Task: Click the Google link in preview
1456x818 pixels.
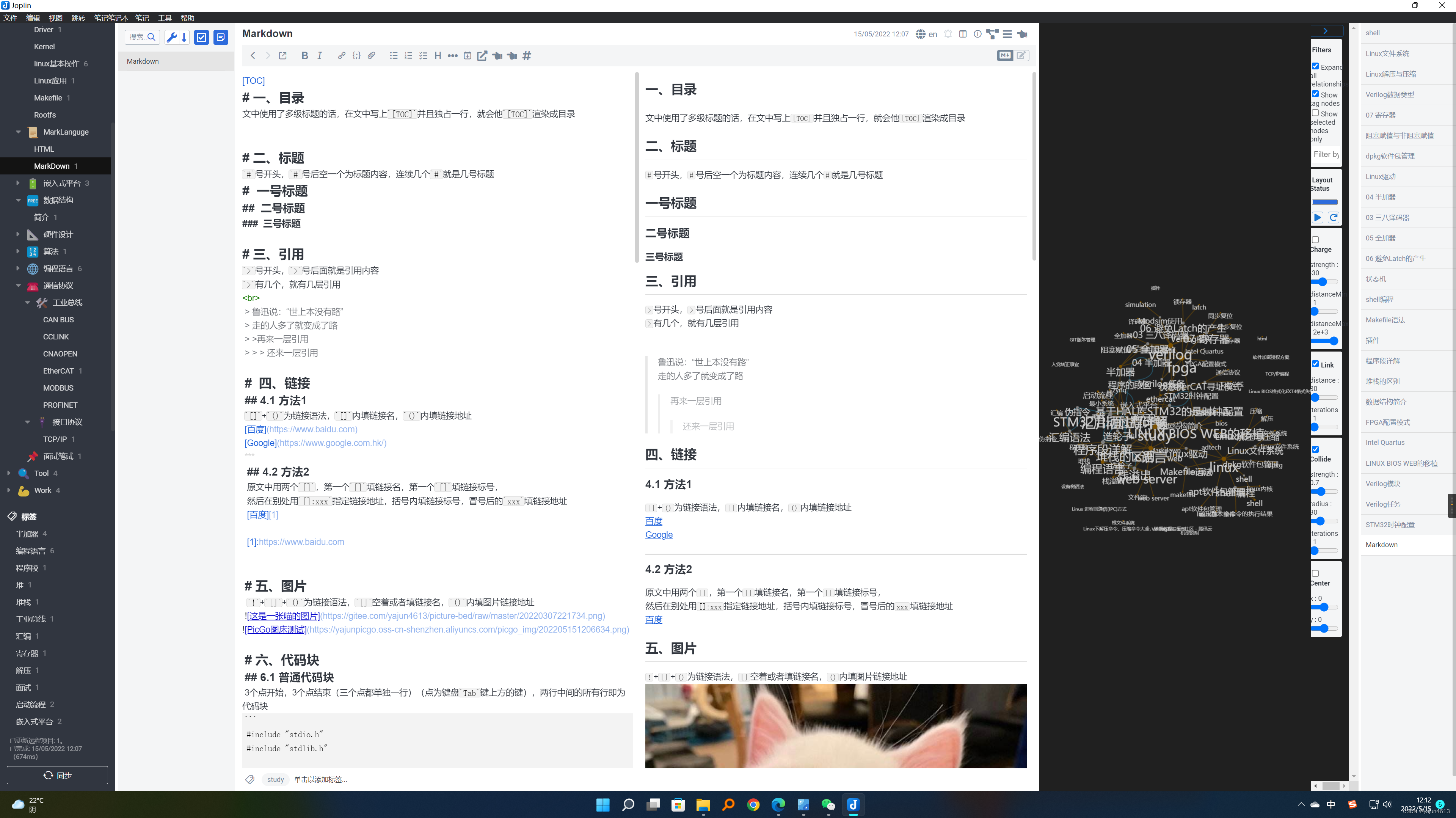Action: tap(659, 534)
